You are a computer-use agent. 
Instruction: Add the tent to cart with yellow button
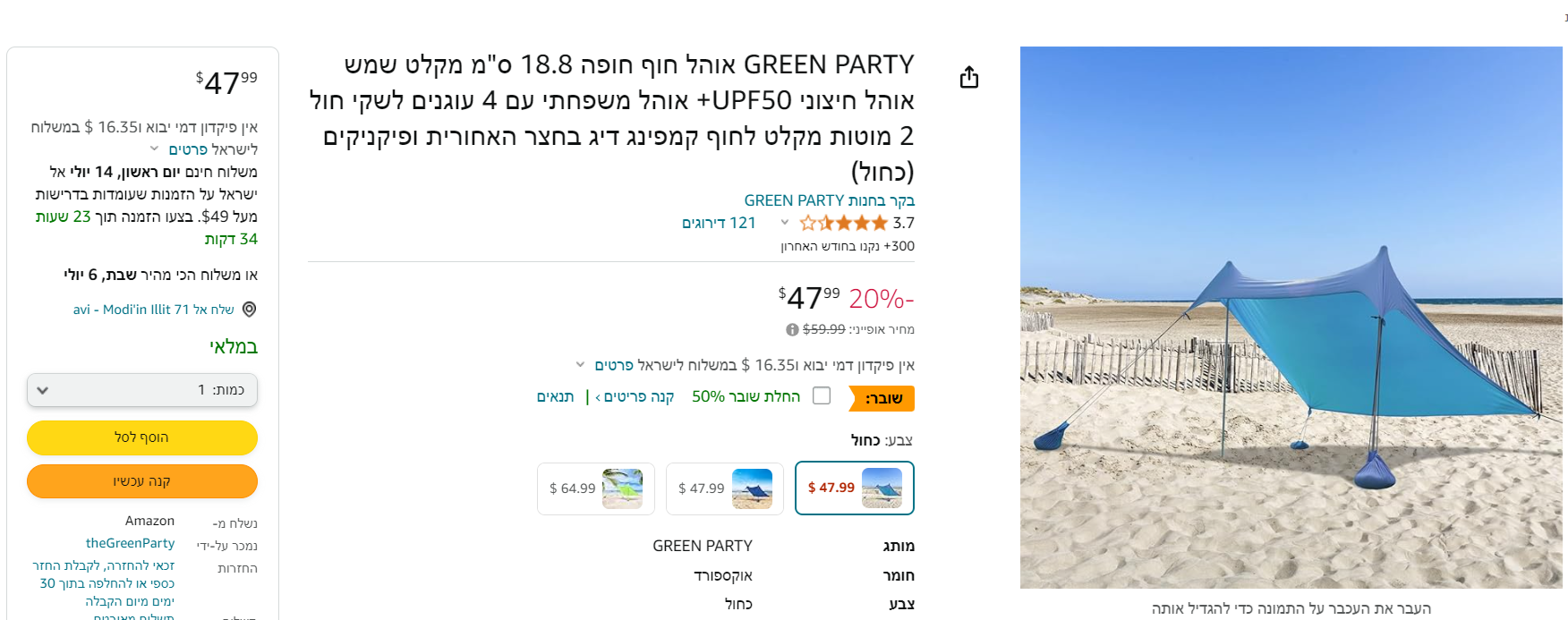point(142,437)
